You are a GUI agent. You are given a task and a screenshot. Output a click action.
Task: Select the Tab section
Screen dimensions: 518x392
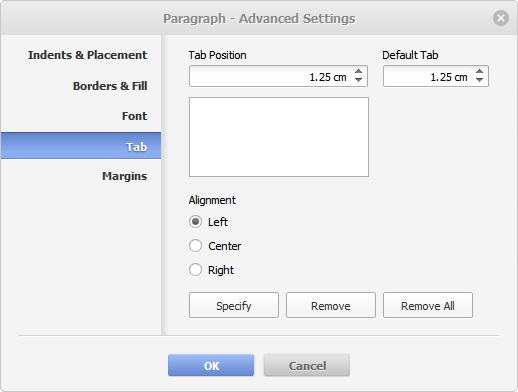tap(81, 146)
